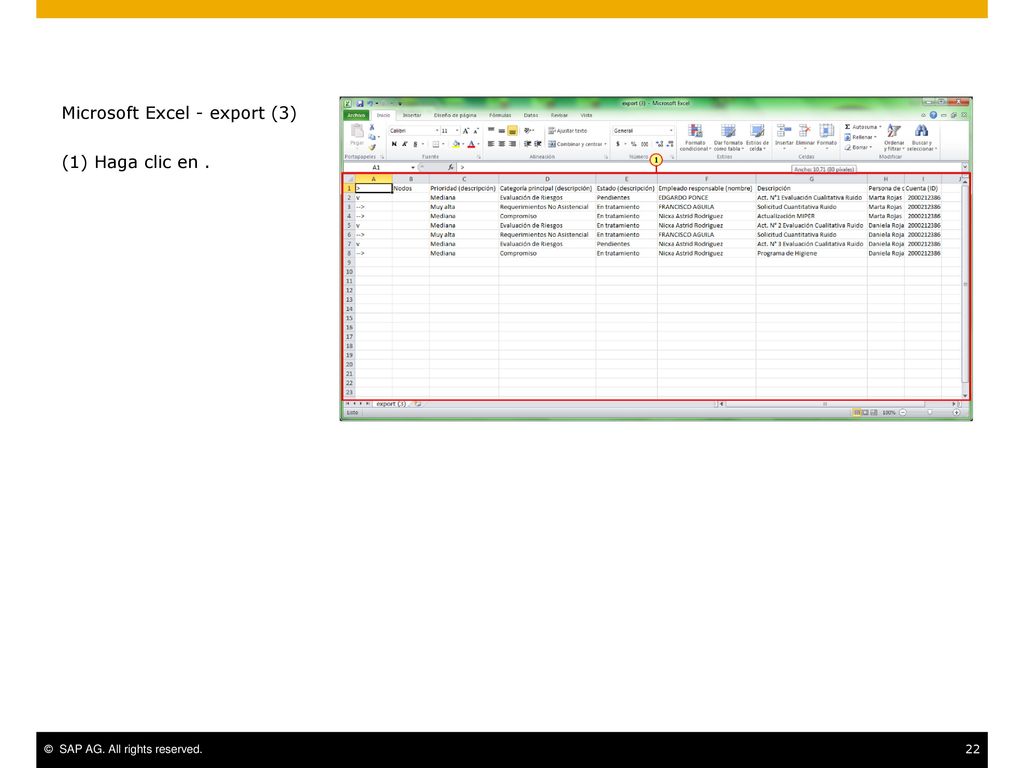The image size is (1024, 768).
Task: Insert function with fx button
Action: (451, 167)
